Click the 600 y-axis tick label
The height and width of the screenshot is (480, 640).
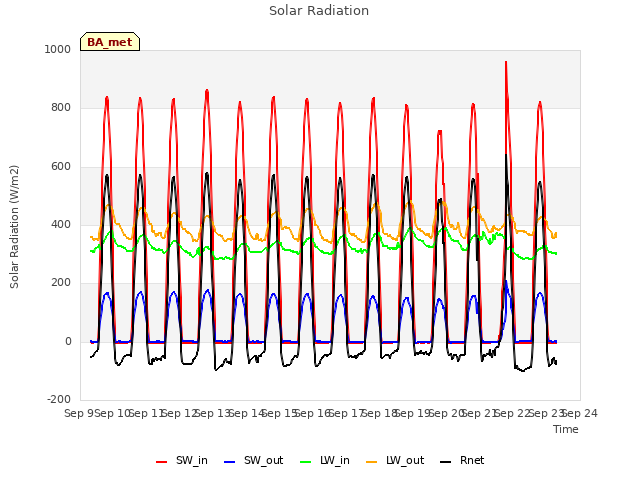61,167
